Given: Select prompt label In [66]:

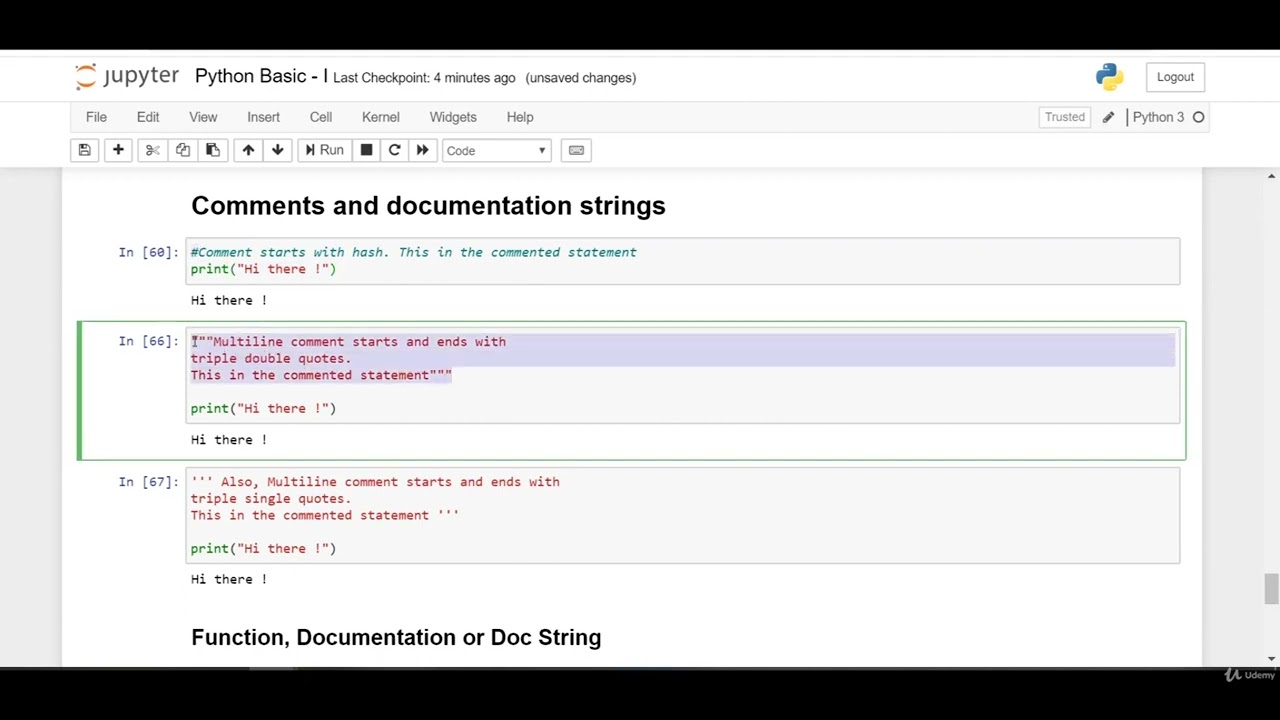Looking at the screenshot, I should click(148, 341).
